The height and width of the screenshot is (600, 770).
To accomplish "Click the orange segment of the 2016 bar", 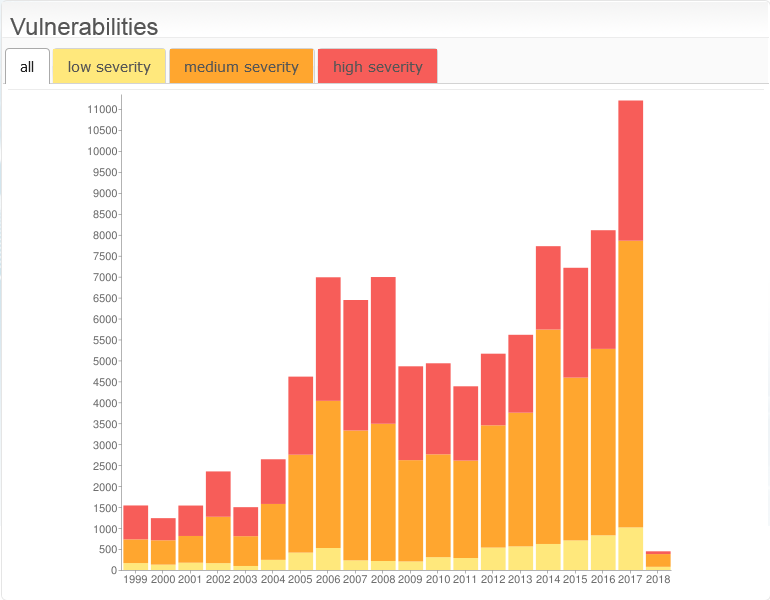I will (x=603, y=441).
